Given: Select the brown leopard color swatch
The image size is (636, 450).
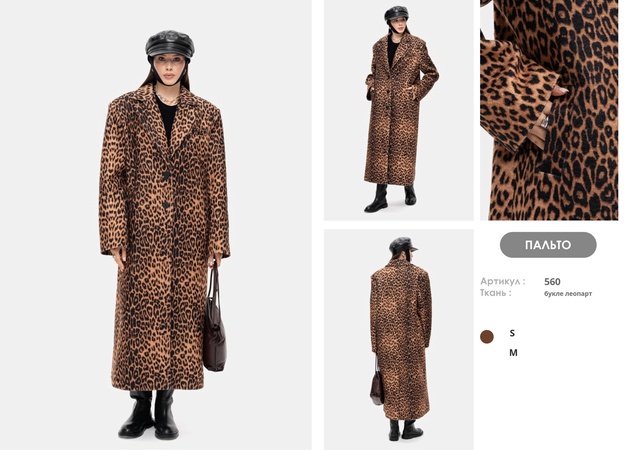Looking at the screenshot, I should (x=487, y=337).
